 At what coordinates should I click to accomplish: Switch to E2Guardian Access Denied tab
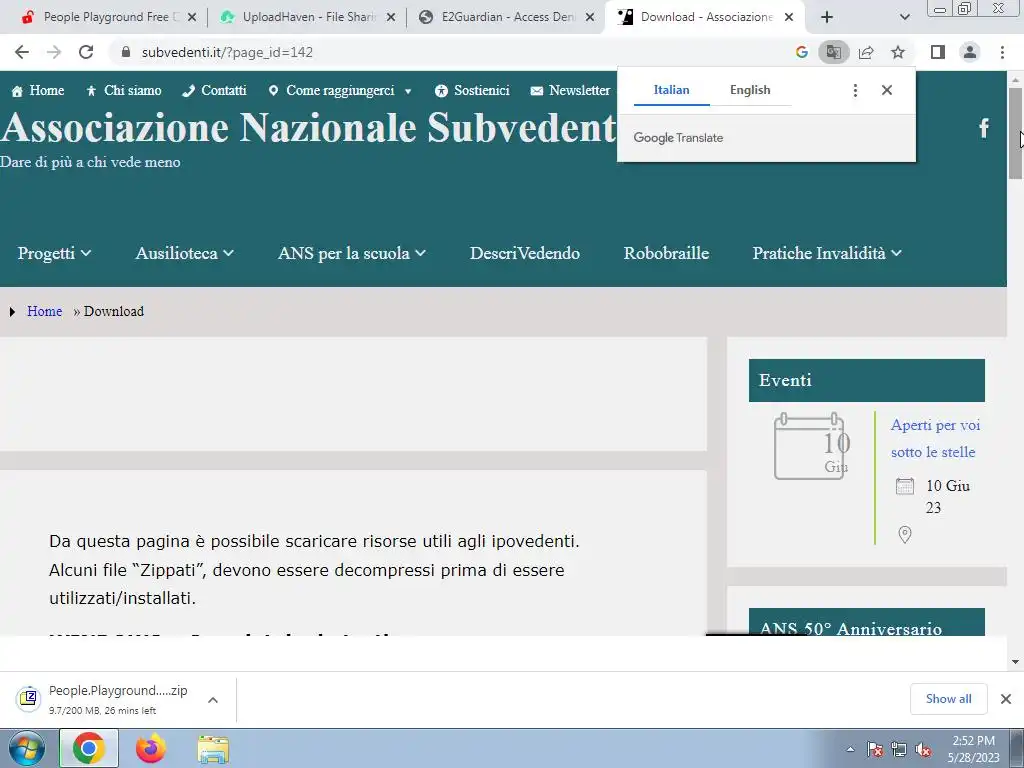[x=506, y=17]
